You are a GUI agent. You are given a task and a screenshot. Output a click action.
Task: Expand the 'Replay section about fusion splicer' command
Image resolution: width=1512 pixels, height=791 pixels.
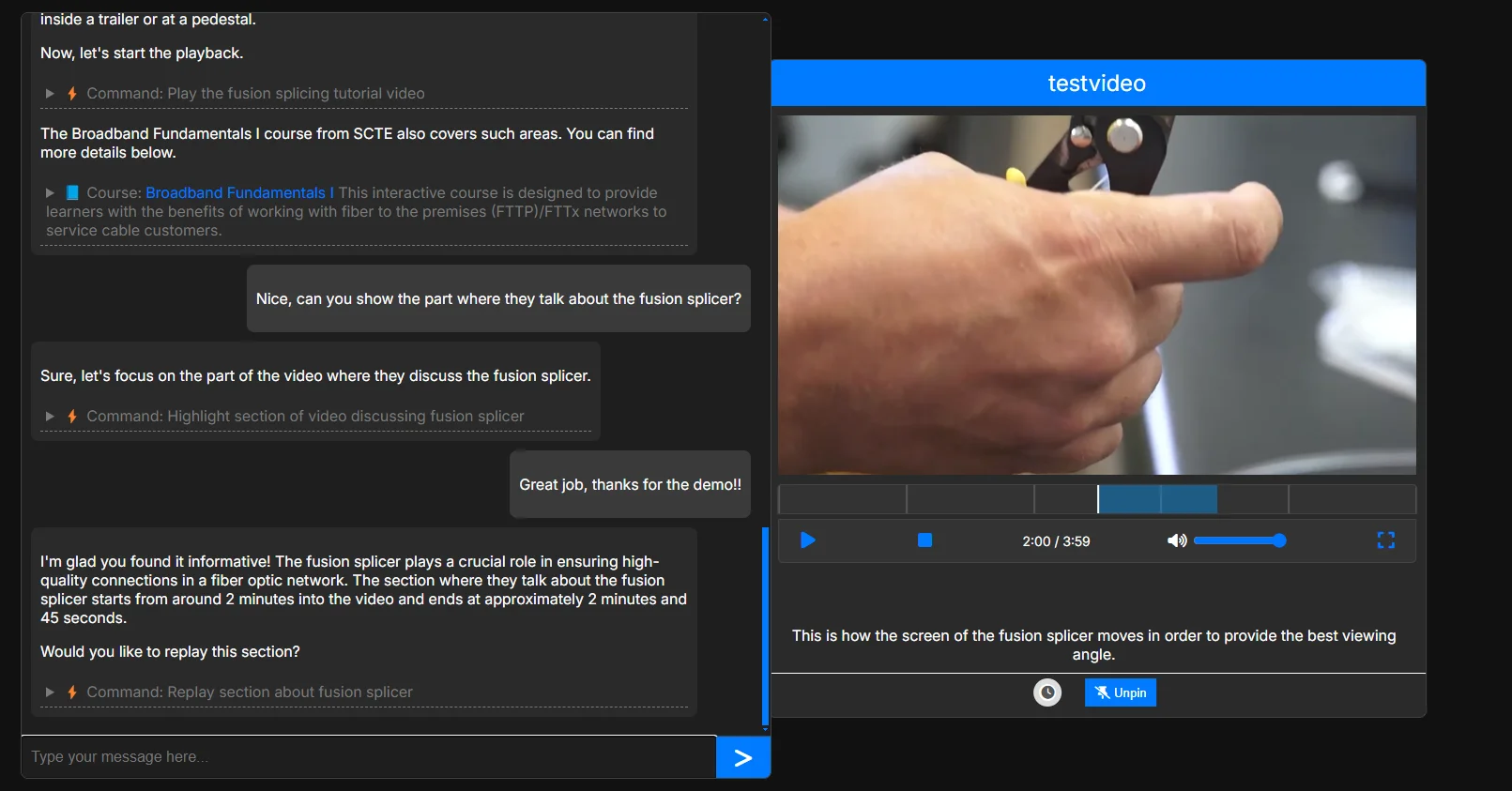pos(50,692)
